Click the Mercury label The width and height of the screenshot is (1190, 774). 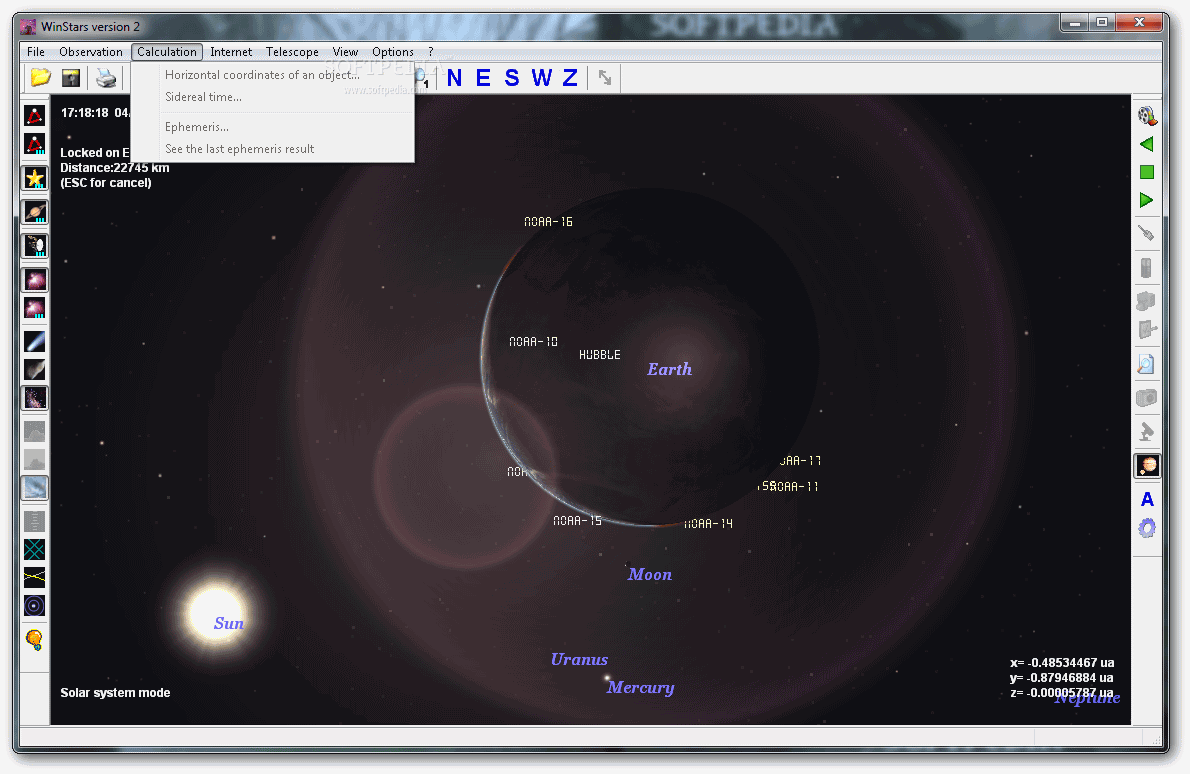[641, 687]
